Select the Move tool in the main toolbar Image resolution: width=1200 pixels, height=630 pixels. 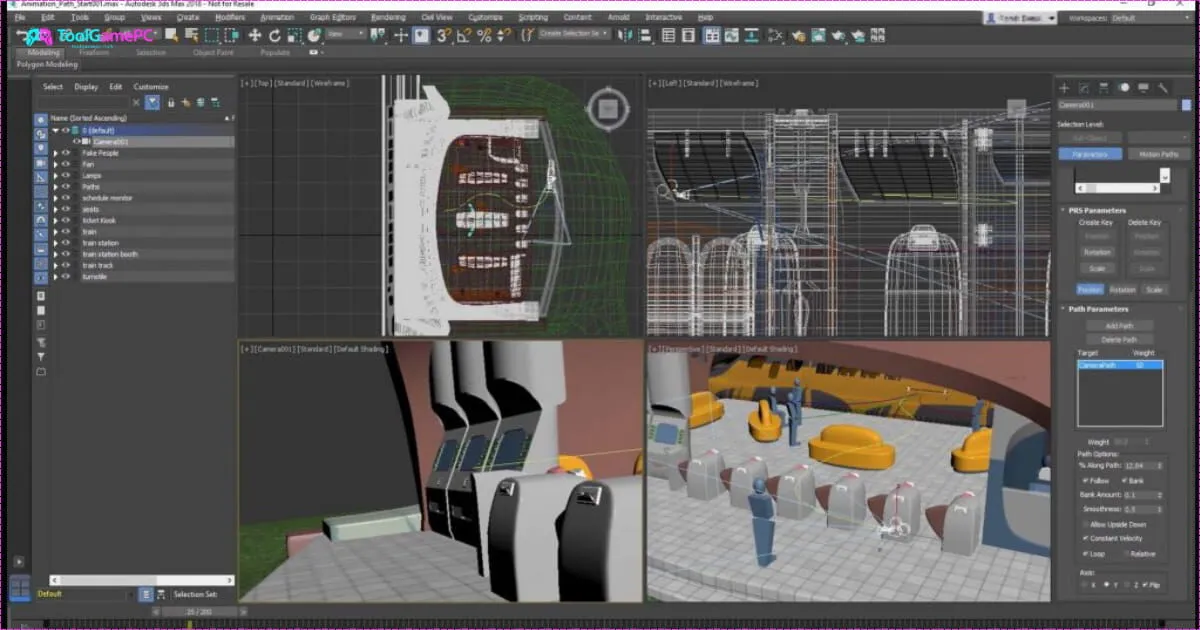254,35
